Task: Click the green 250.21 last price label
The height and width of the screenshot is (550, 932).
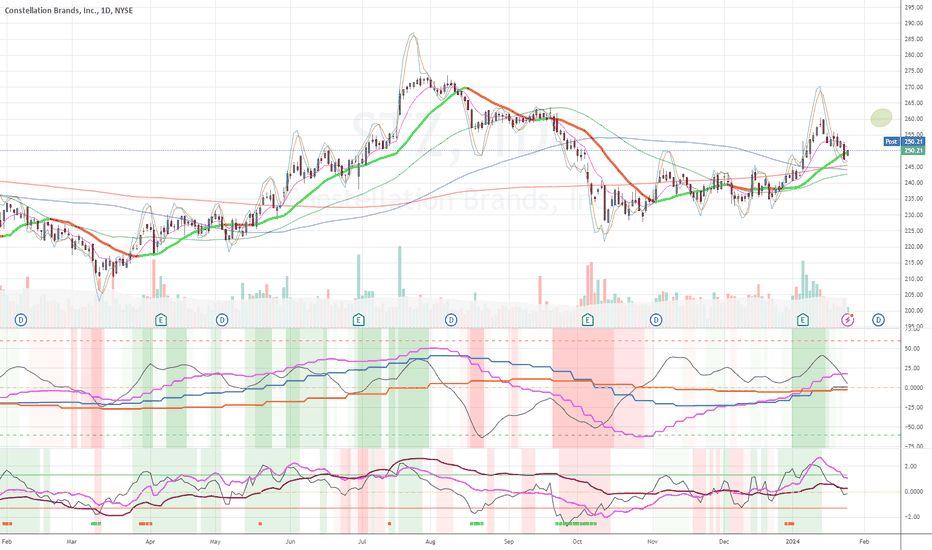Action: [x=913, y=150]
